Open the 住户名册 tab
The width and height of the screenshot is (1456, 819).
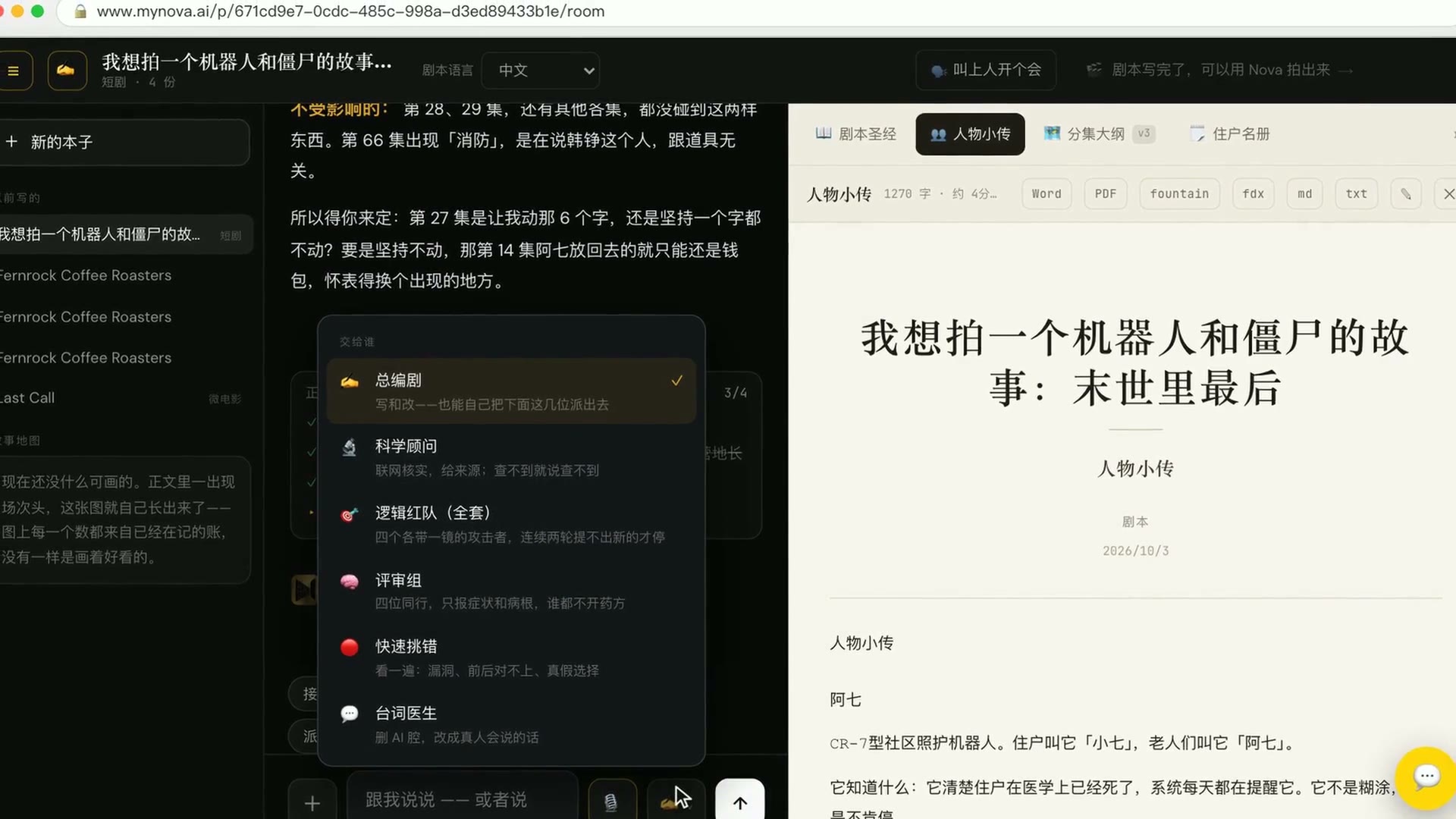tap(1229, 134)
